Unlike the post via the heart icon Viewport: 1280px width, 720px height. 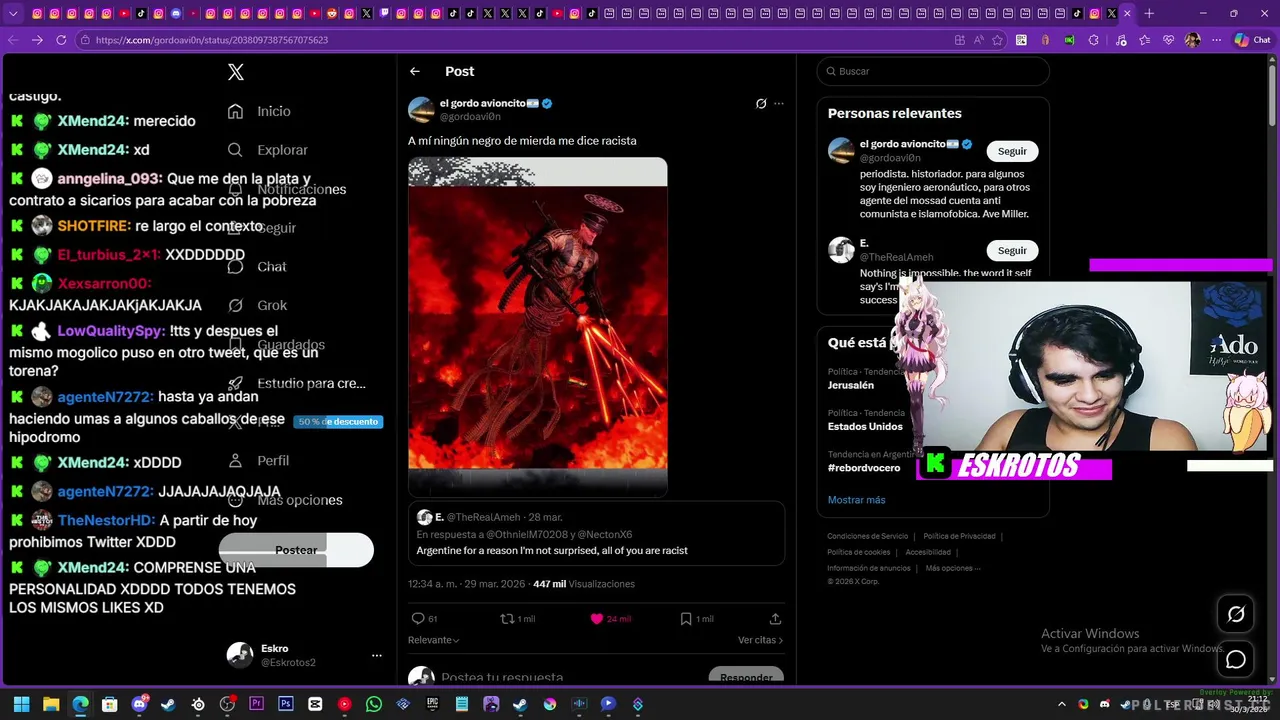tap(597, 619)
